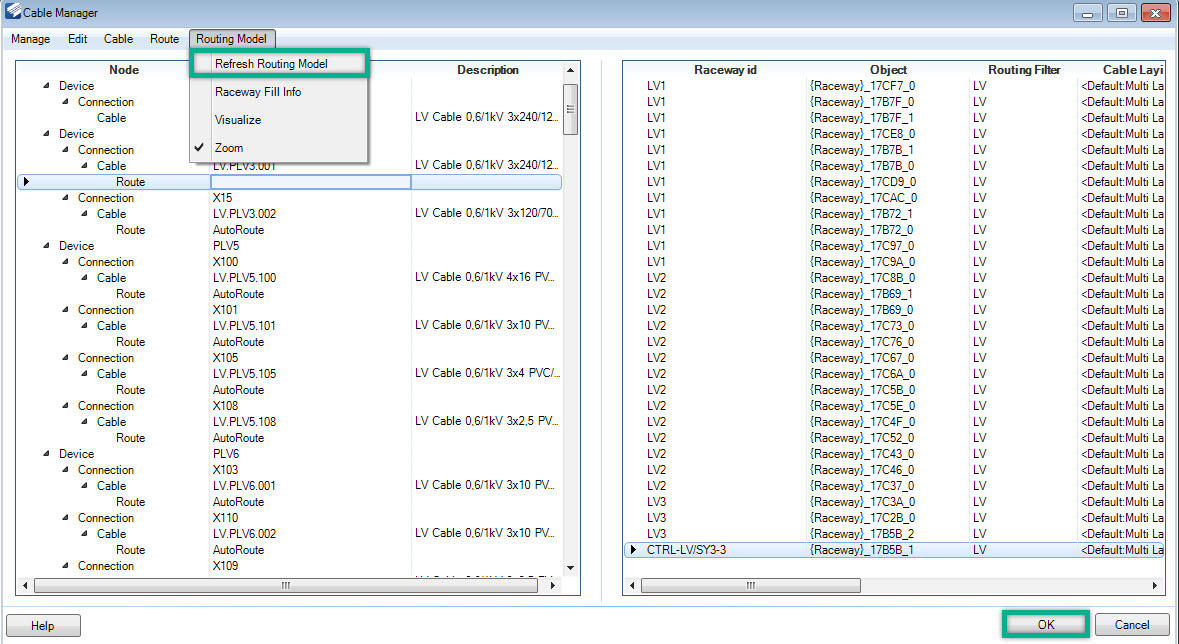Select cable LV.PLV5.105
The image size is (1179, 644).
pos(244,374)
